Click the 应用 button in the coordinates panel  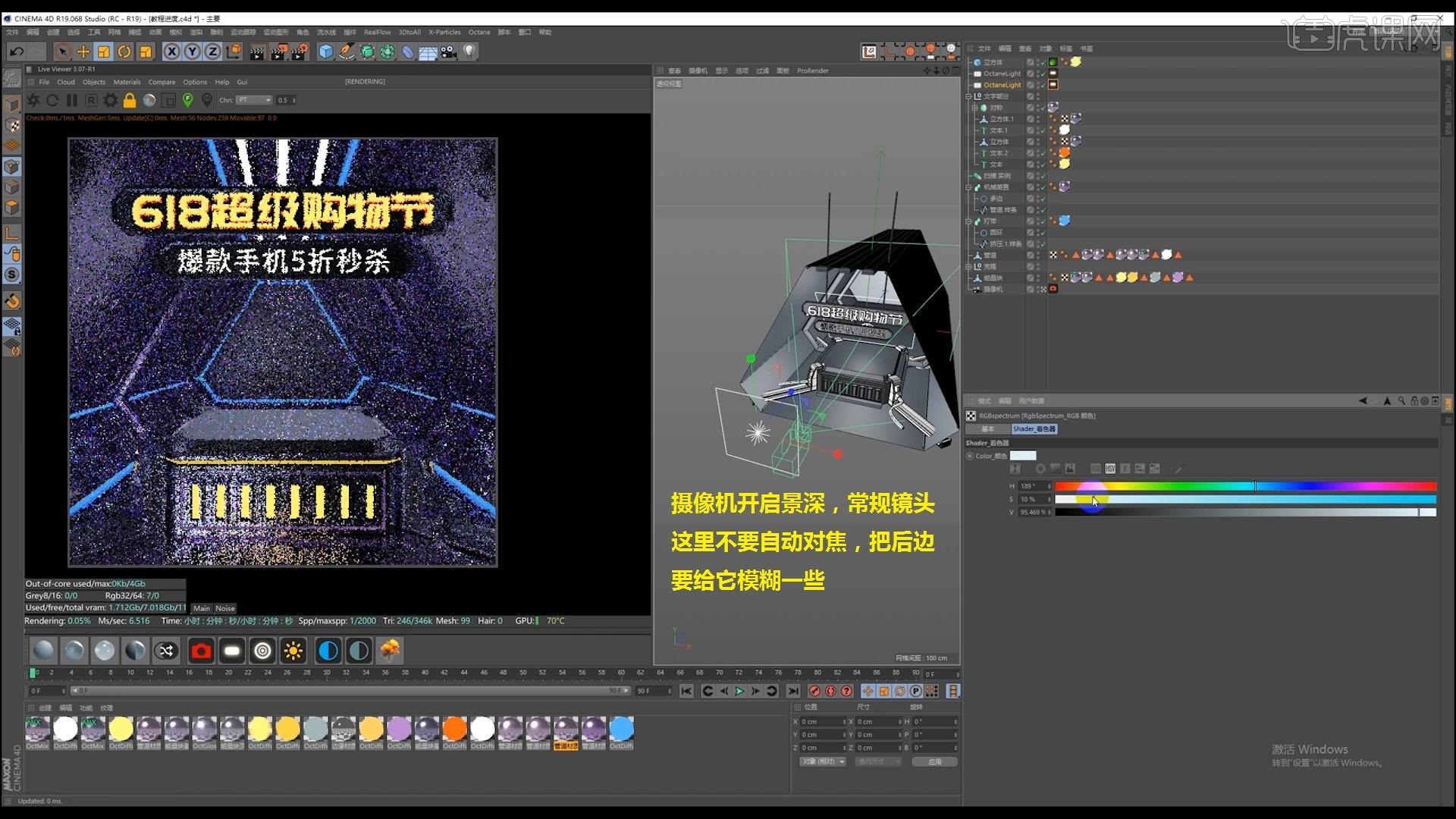[x=936, y=761]
